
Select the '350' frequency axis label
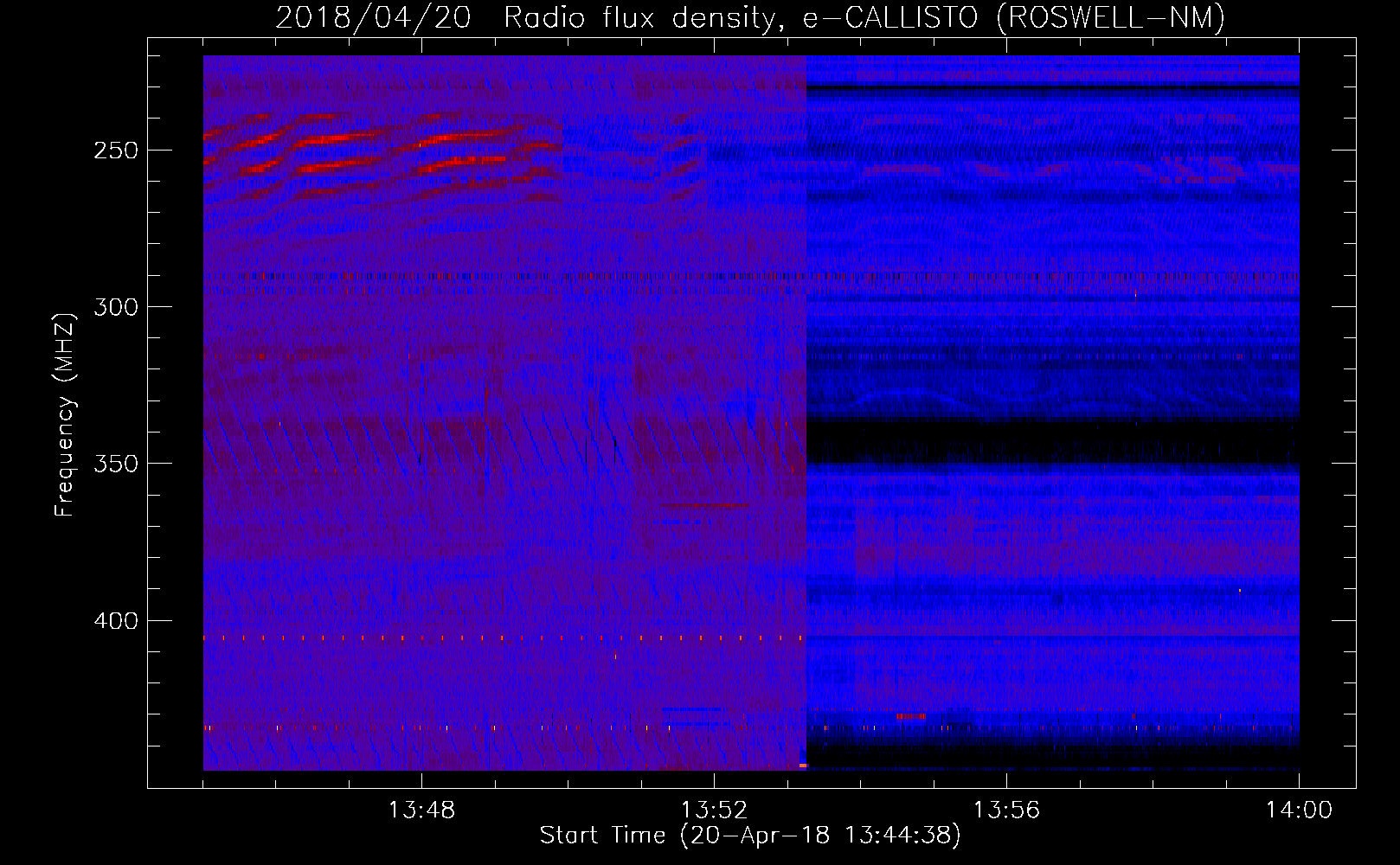[116, 465]
